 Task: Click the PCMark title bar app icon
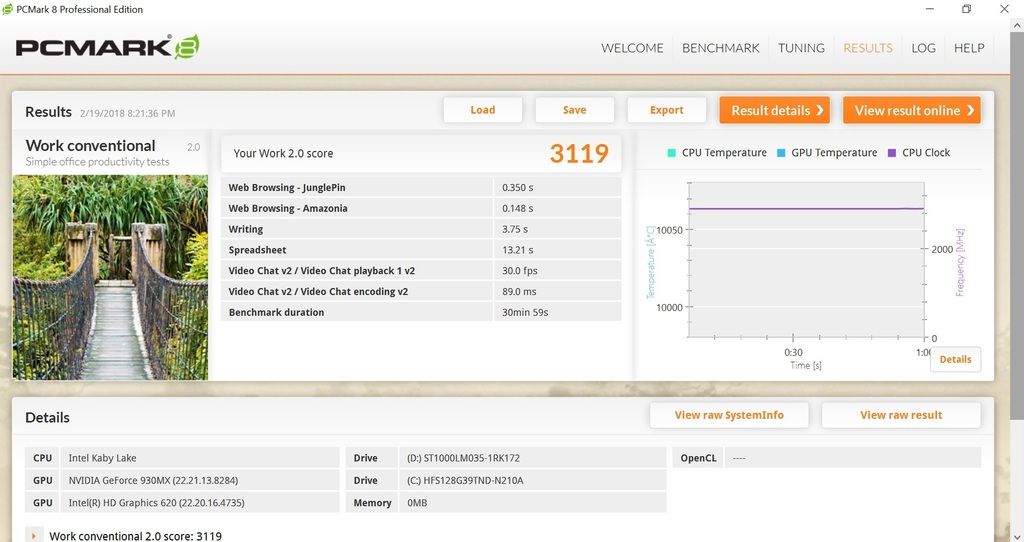(x=11, y=10)
